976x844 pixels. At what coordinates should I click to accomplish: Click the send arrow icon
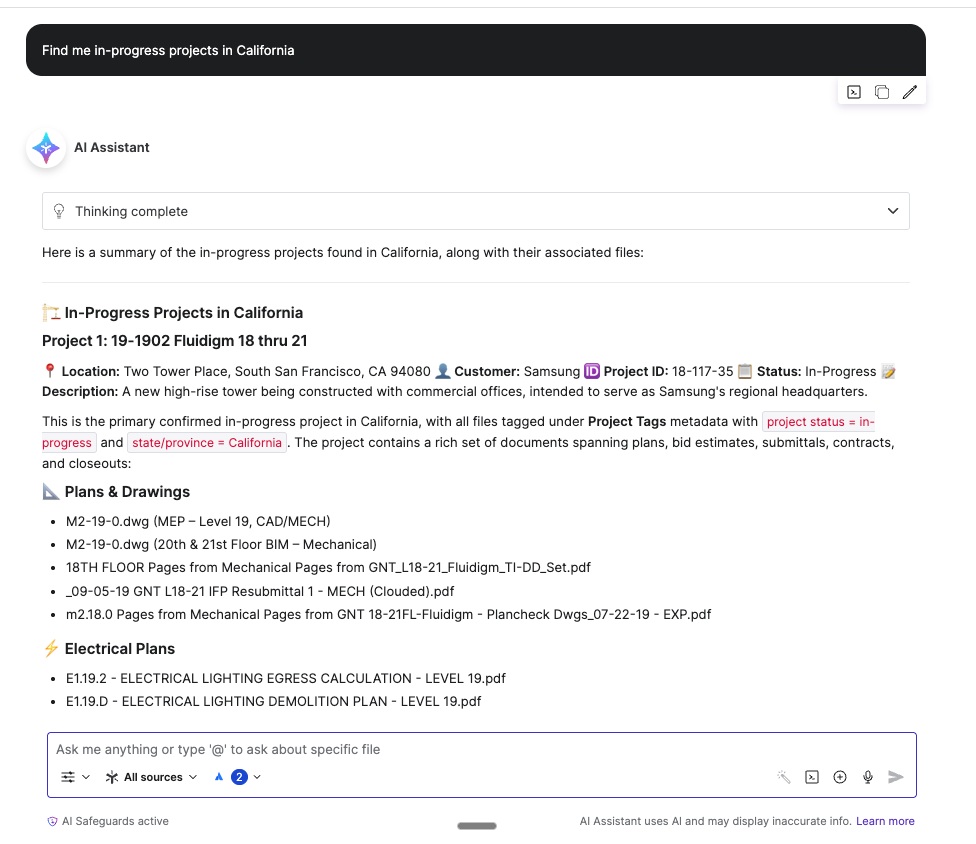coord(895,776)
